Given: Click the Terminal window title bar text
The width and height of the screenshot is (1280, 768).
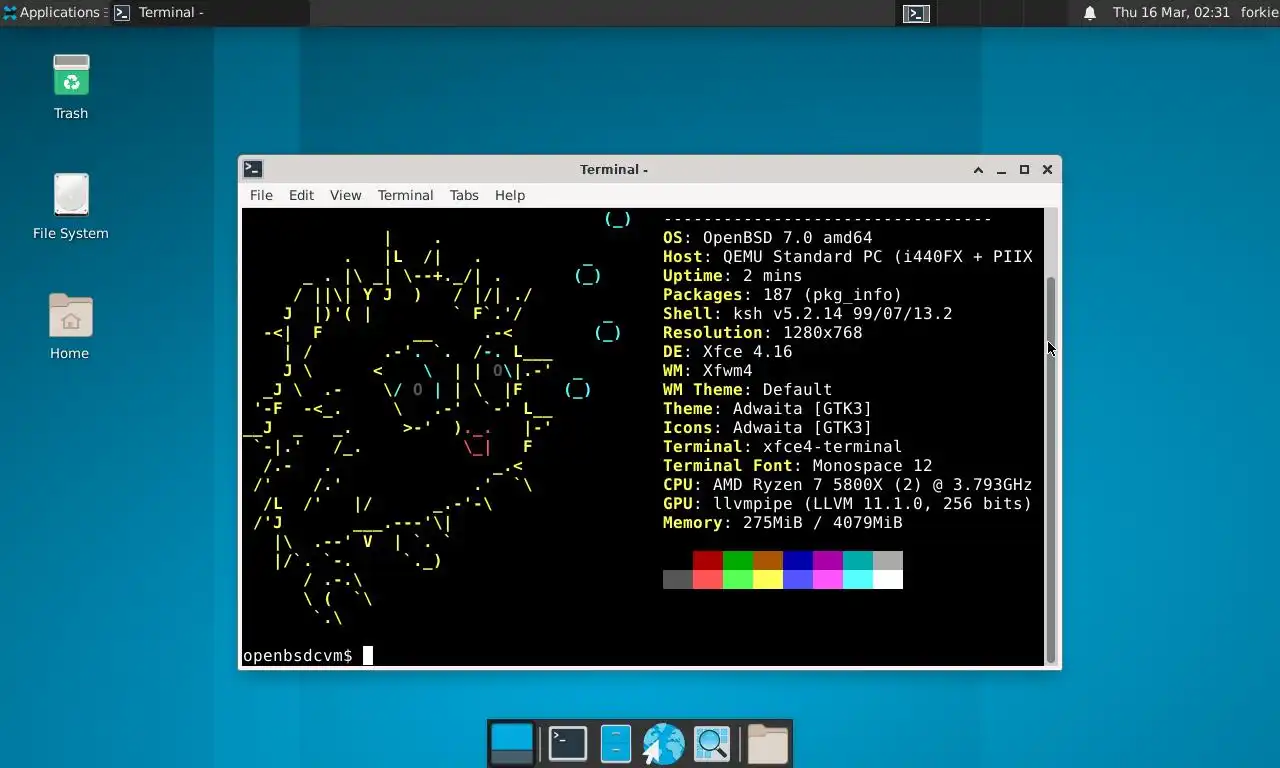Looking at the screenshot, I should coord(614,170).
